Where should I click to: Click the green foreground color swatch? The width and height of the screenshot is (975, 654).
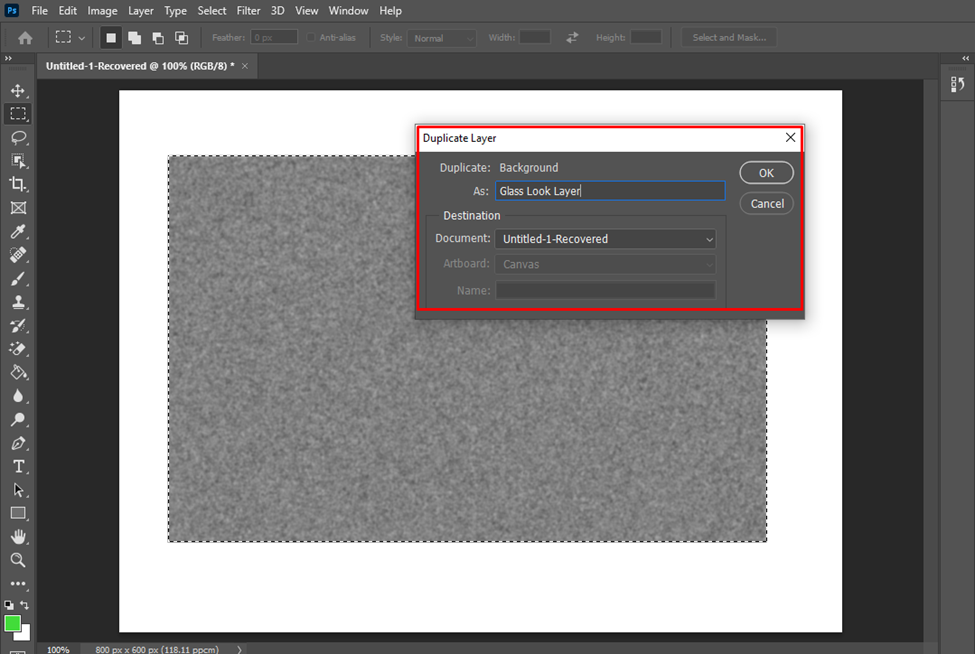[x=11, y=622]
